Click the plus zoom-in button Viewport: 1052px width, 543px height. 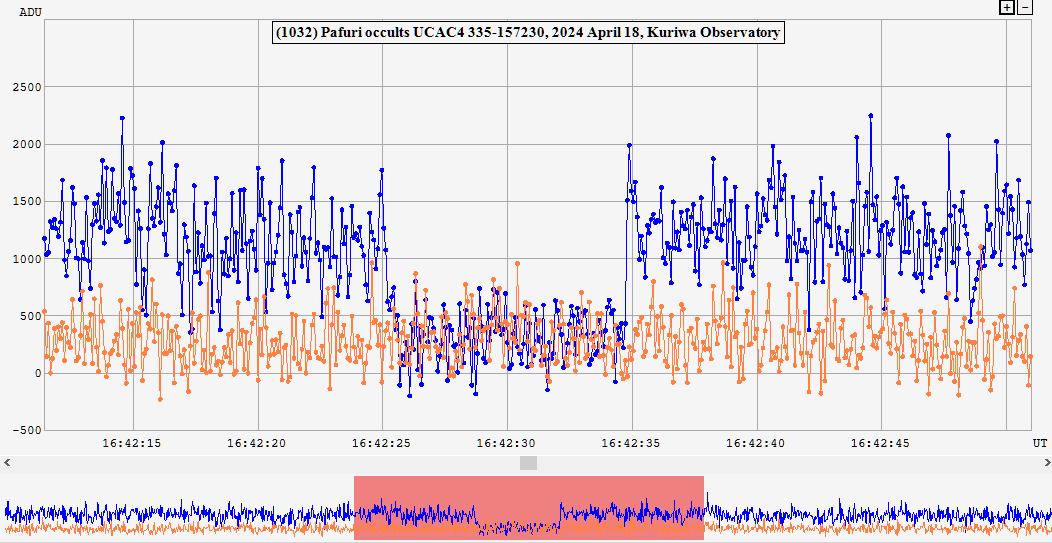coord(1006,7)
